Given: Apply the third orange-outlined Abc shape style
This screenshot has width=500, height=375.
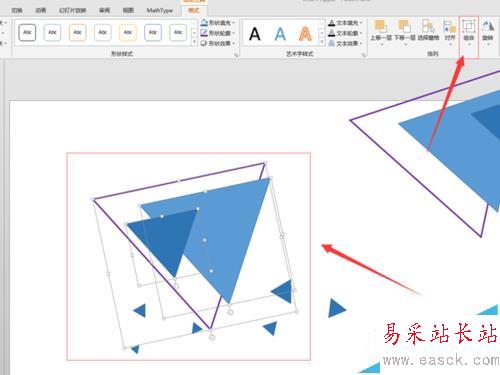Looking at the screenshot, I should [78, 33].
